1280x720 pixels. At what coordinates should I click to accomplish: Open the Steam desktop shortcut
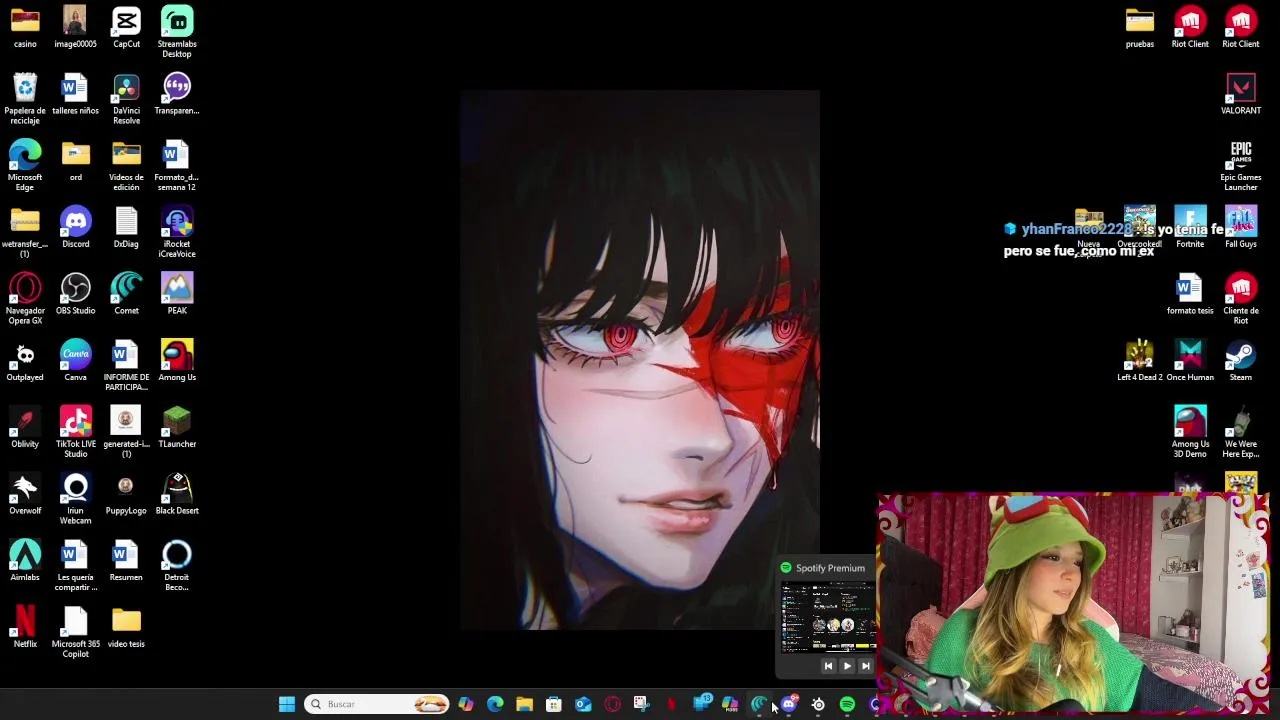(x=1241, y=361)
